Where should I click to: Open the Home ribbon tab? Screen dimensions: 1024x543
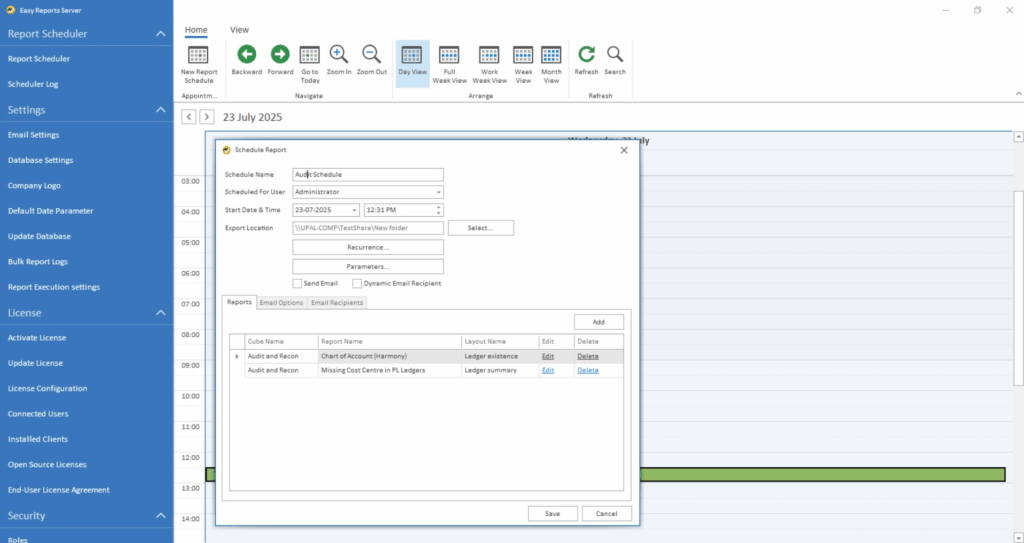[196, 30]
